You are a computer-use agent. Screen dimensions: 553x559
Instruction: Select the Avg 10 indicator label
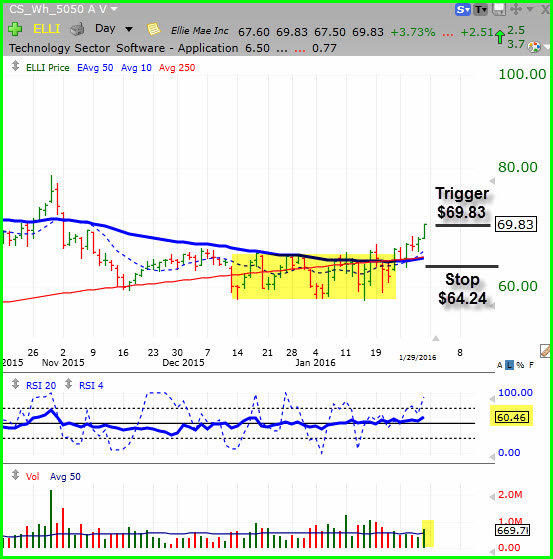coord(136,68)
